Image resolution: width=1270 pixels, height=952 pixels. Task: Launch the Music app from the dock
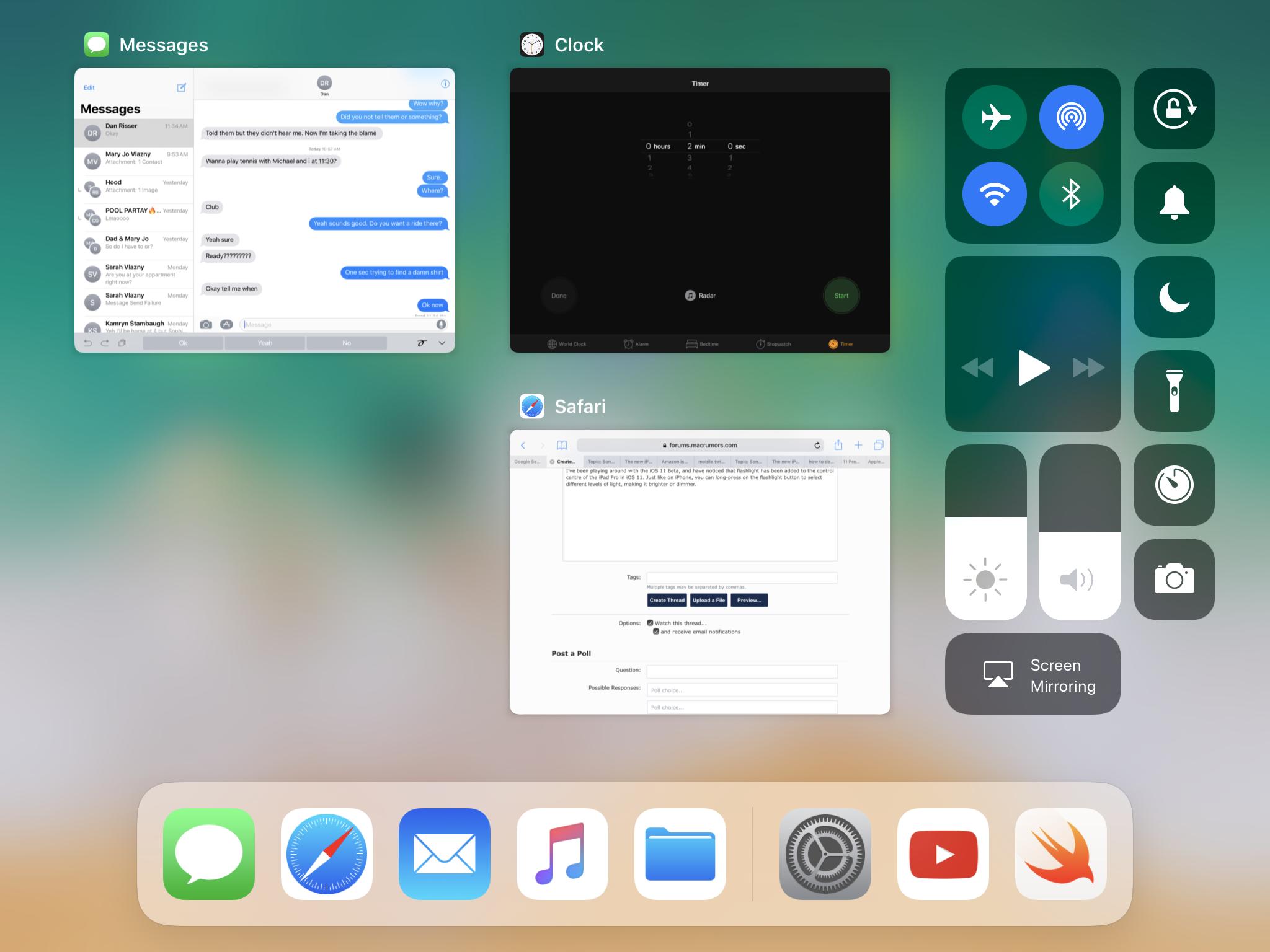[x=562, y=853]
